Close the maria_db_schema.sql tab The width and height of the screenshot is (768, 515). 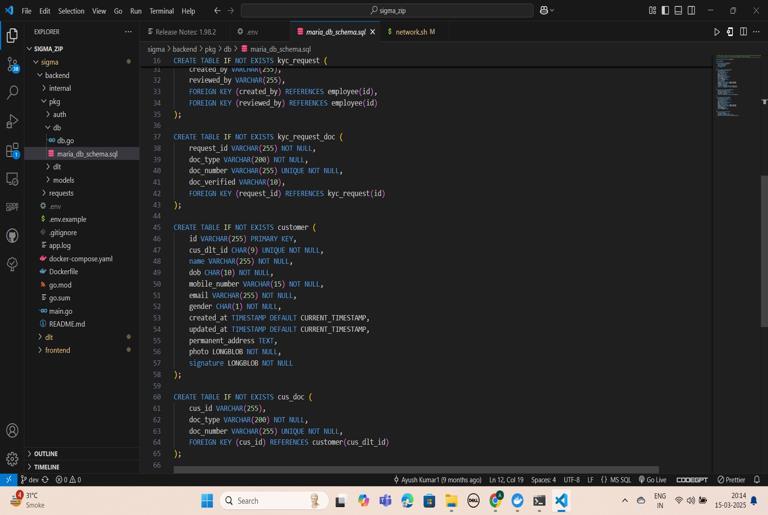(x=373, y=32)
